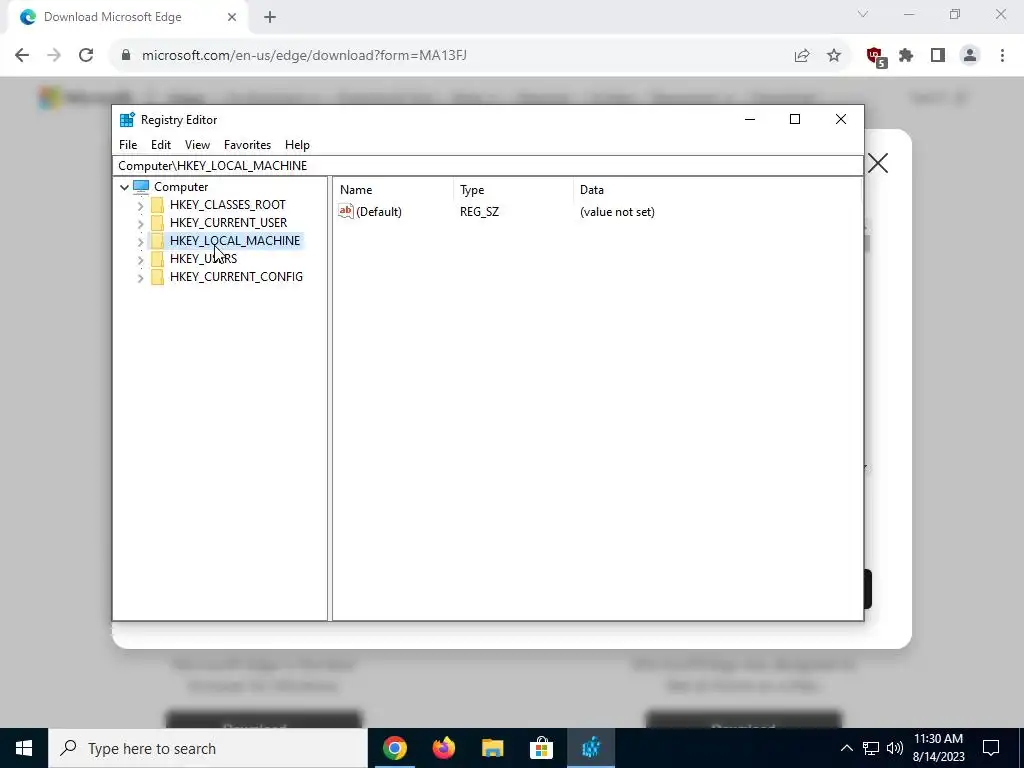Expand the HKEY_CURRENT_USER key
Image resolution: width=1024 pixels, height=768 pixels.
[x=140, y=223]
